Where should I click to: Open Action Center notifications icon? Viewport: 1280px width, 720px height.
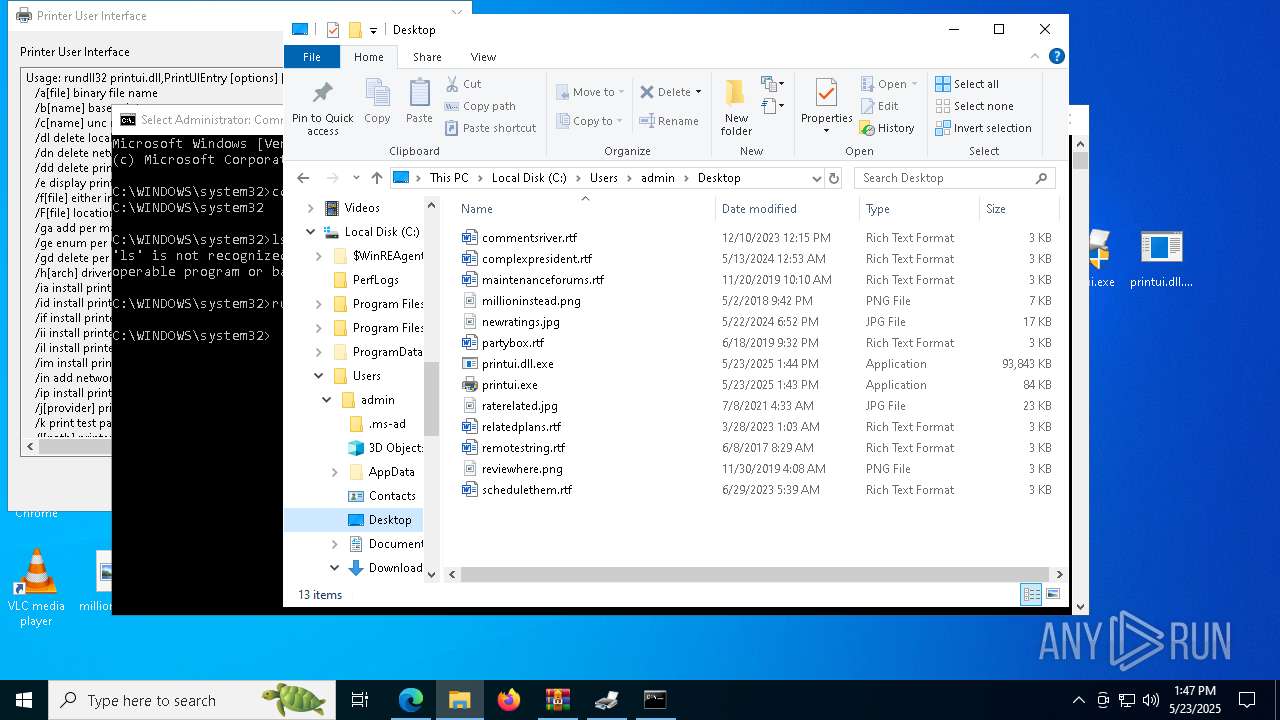coord(1247,700)
